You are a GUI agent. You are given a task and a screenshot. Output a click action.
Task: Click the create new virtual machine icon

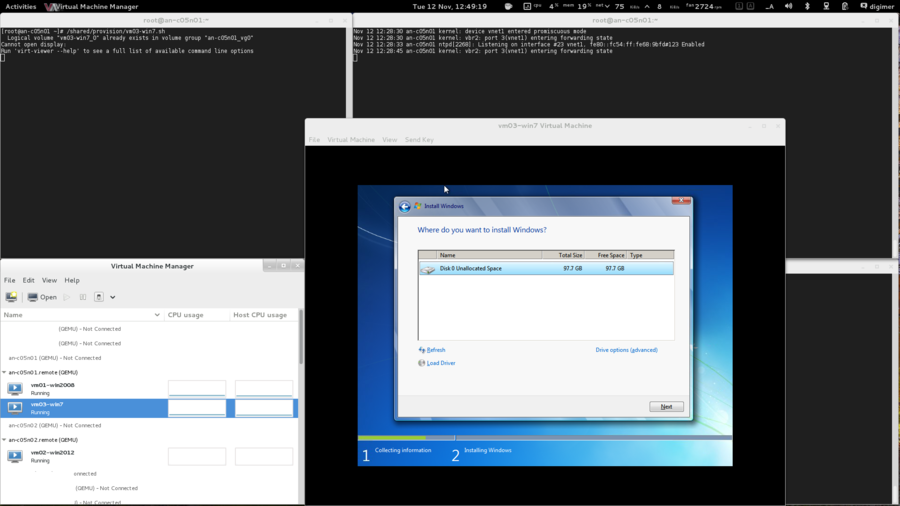pos(11,297)
